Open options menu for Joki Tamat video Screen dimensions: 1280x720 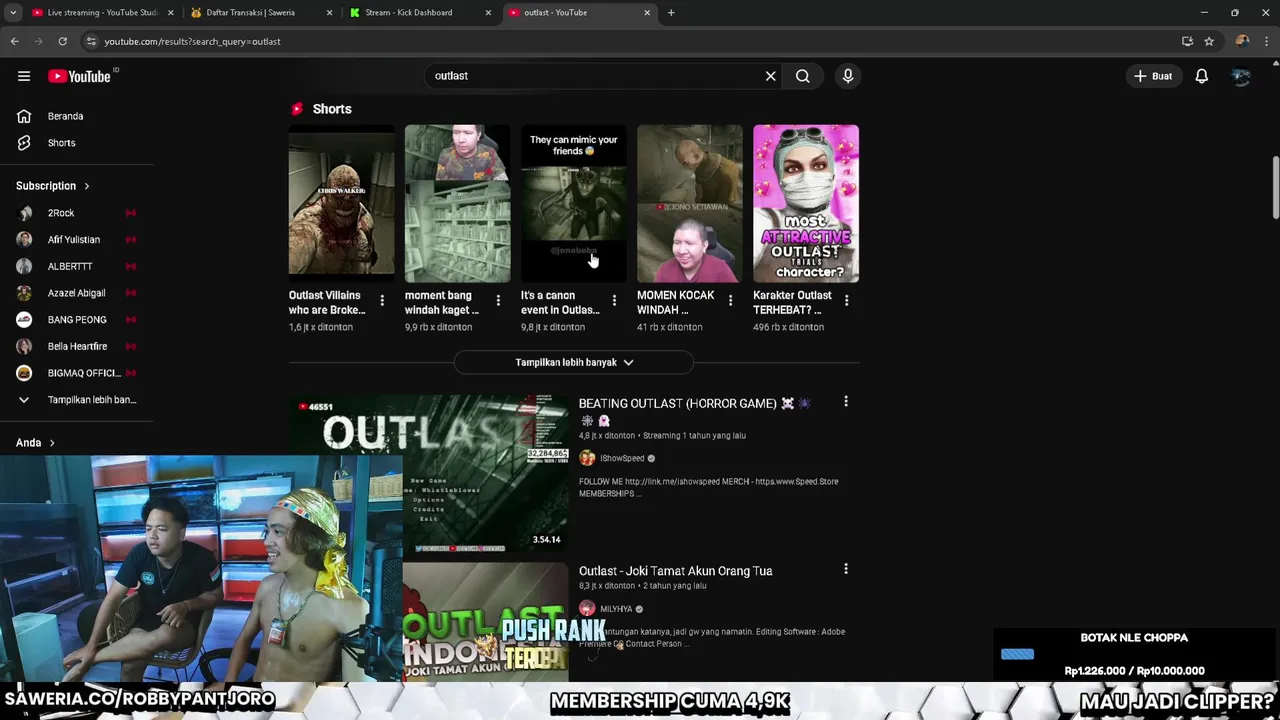click(x=846, y=569)
